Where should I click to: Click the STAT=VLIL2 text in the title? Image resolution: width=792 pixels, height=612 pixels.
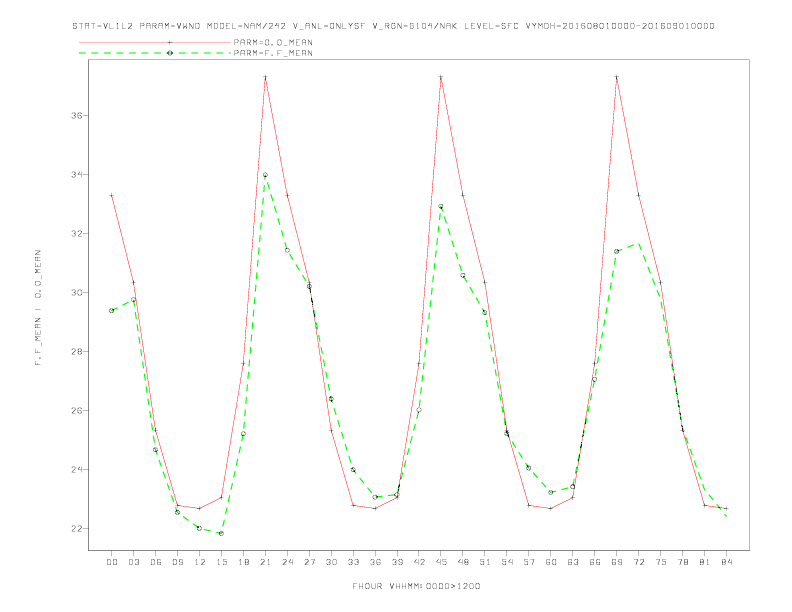(x=103, y=26)
